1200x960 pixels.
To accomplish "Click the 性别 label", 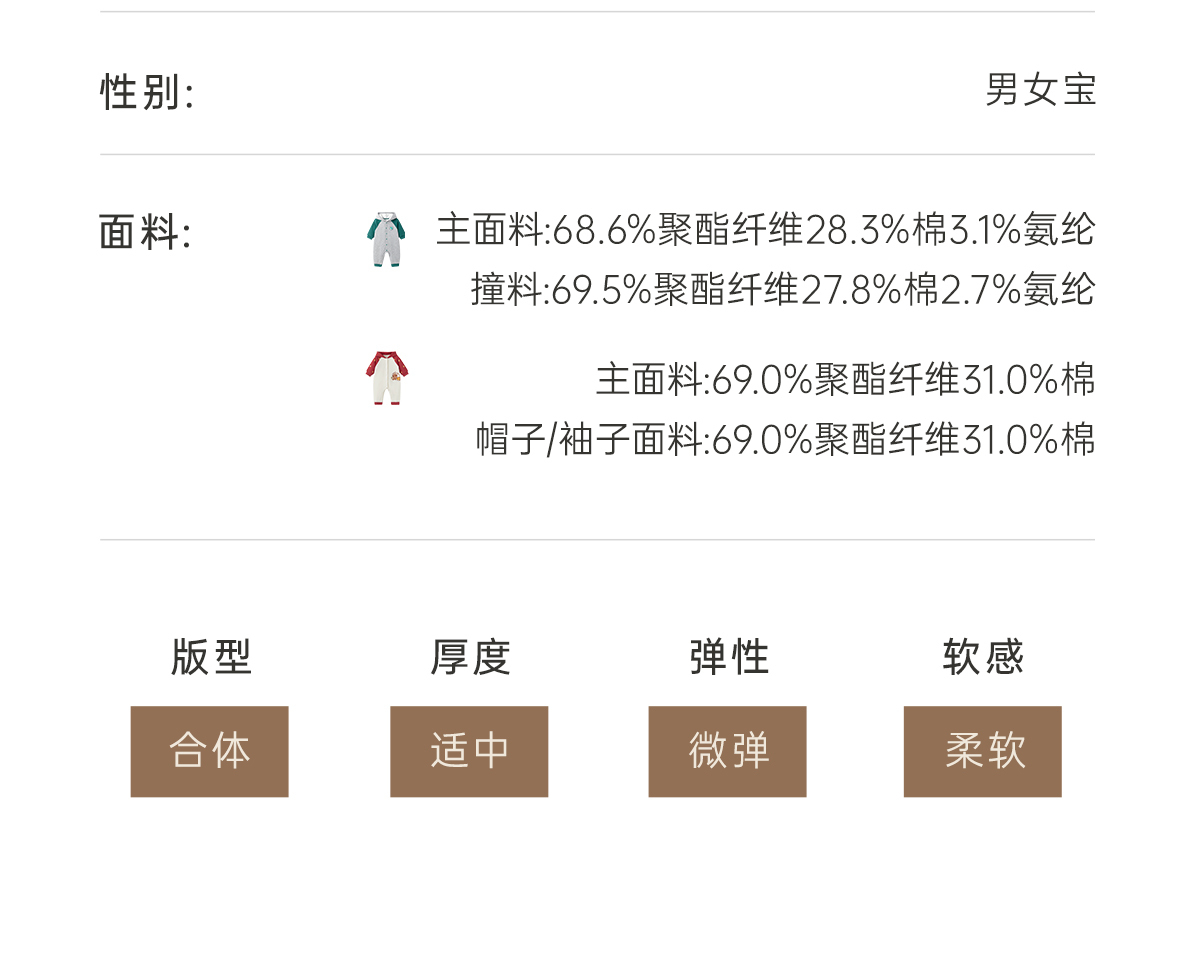I will 147,92.
